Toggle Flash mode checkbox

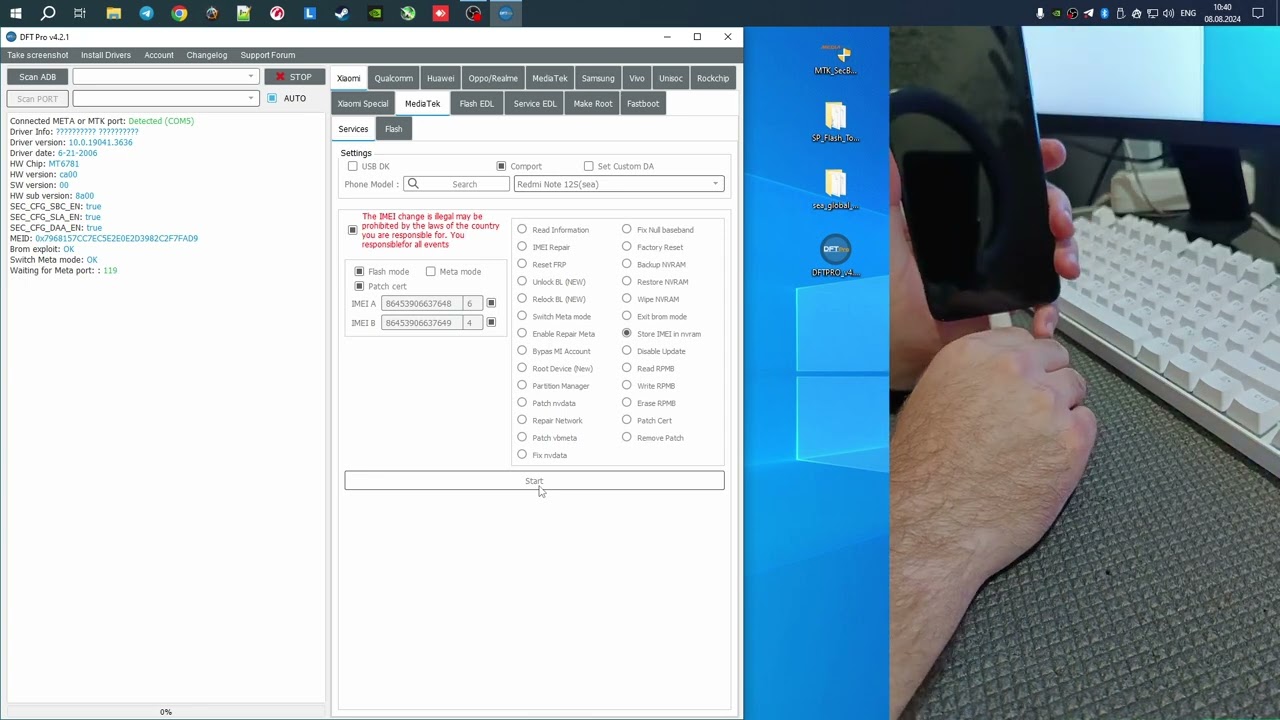pos(359,272)
